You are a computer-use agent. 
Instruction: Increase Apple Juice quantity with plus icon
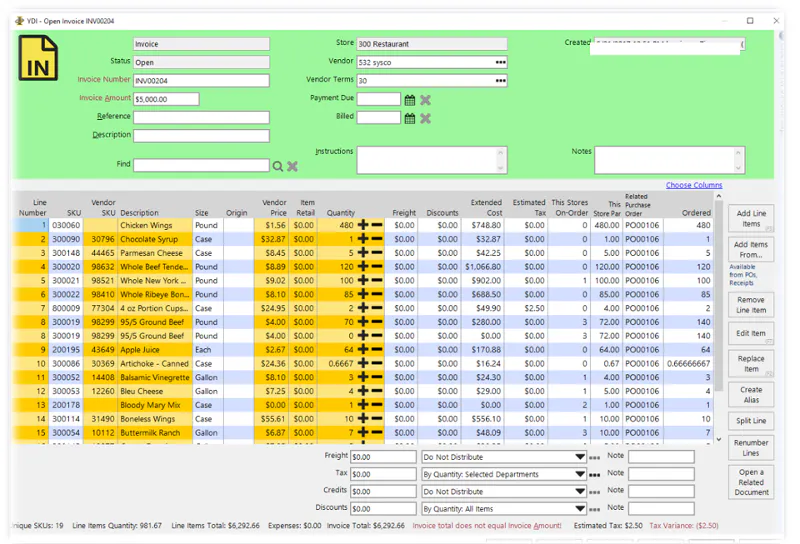point(363,350)
